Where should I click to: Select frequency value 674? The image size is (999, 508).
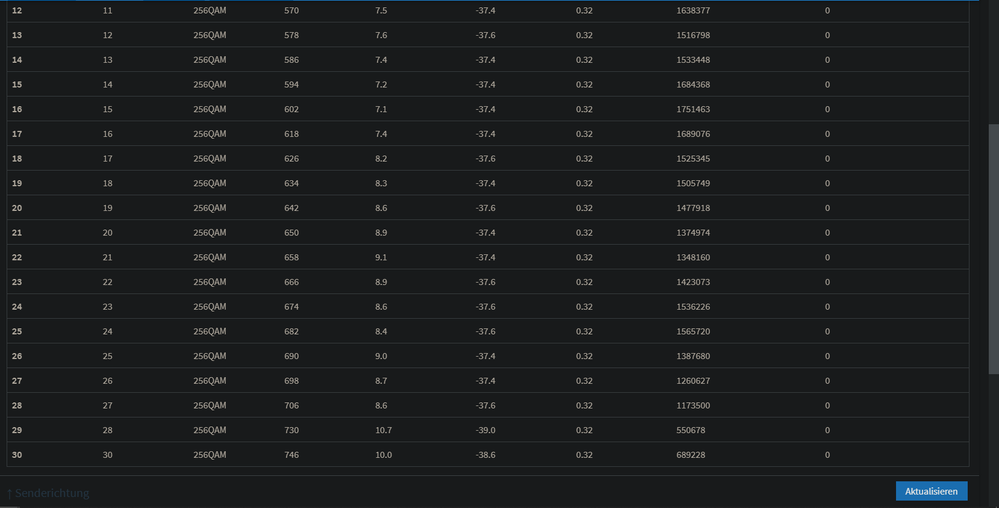tap(291, 307)
